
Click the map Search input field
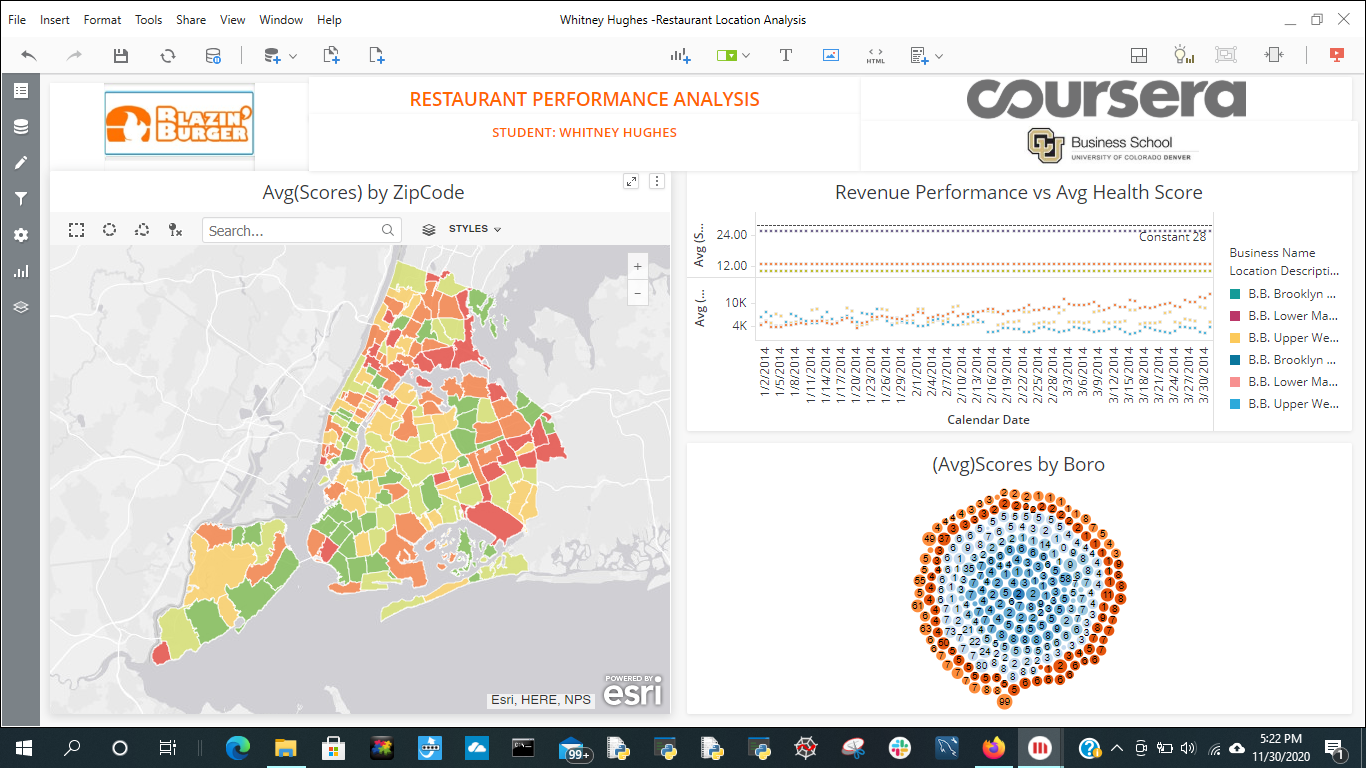tap(292, 231)
